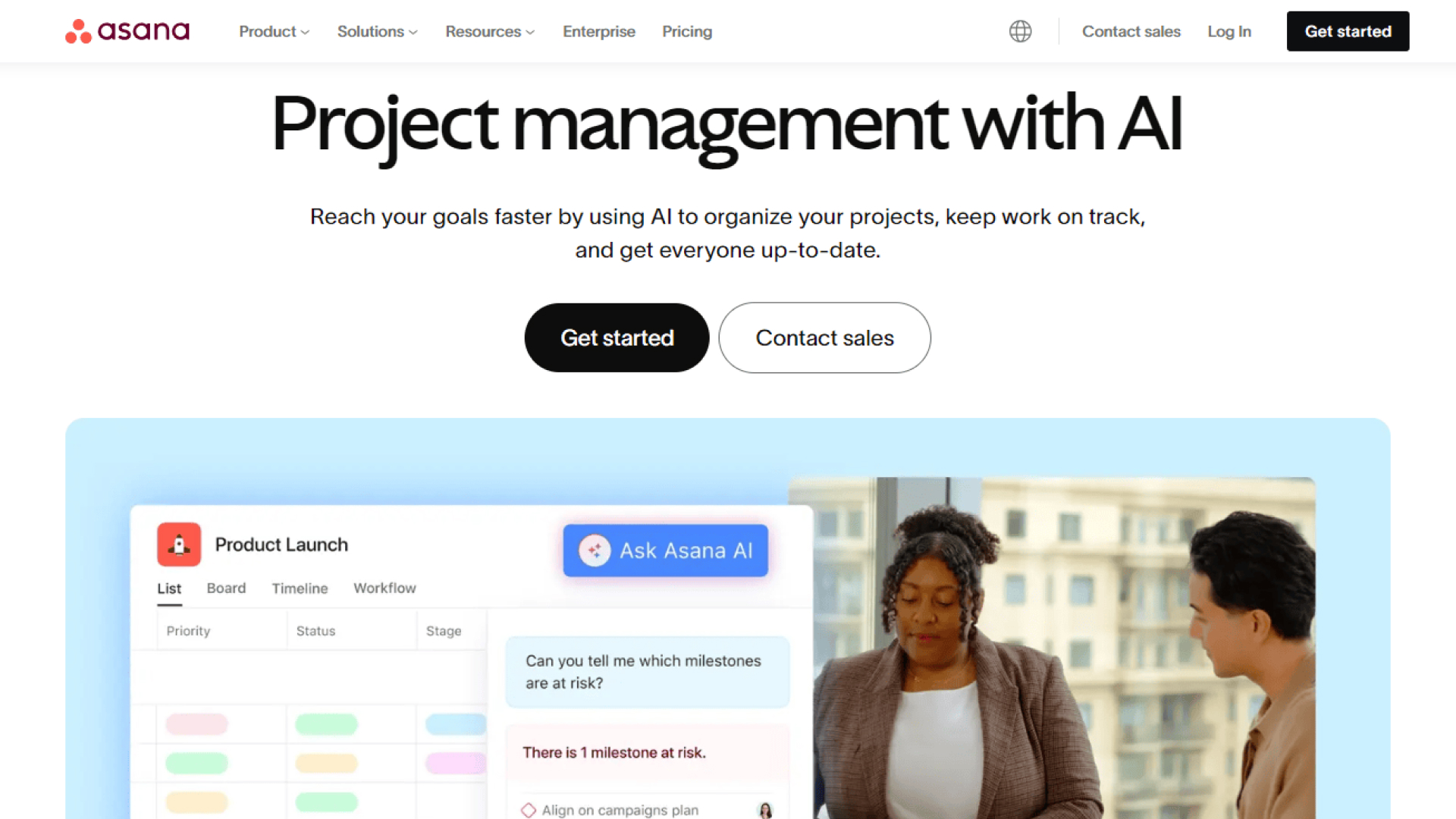
Task: Expand the Solutions dropdown menu
Action: pyautogui.click(x=377, y=31)
